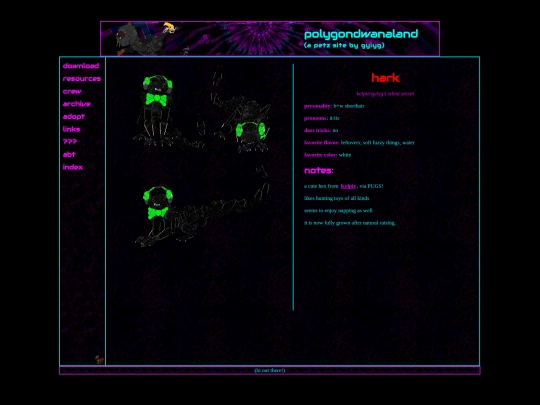Screen dimensions: 540x405
Task: Click the 'does tricks: no' line
Action: coord(321,130)
